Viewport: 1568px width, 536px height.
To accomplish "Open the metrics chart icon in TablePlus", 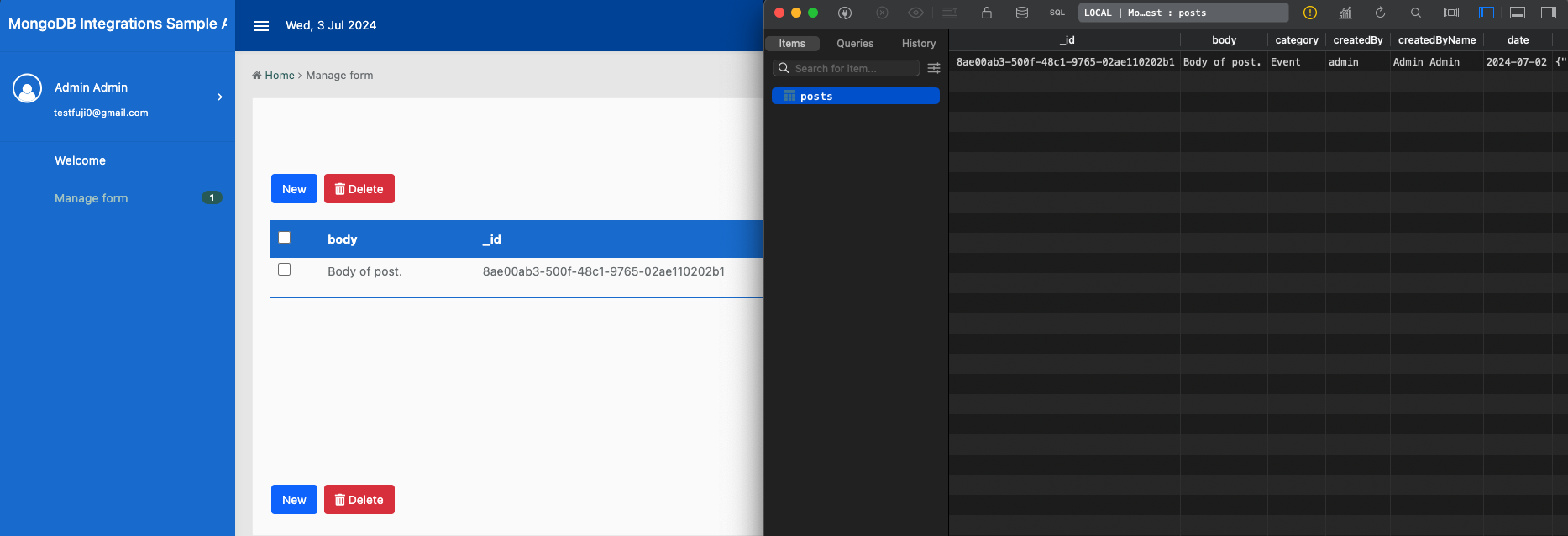I will point(1345,13).
